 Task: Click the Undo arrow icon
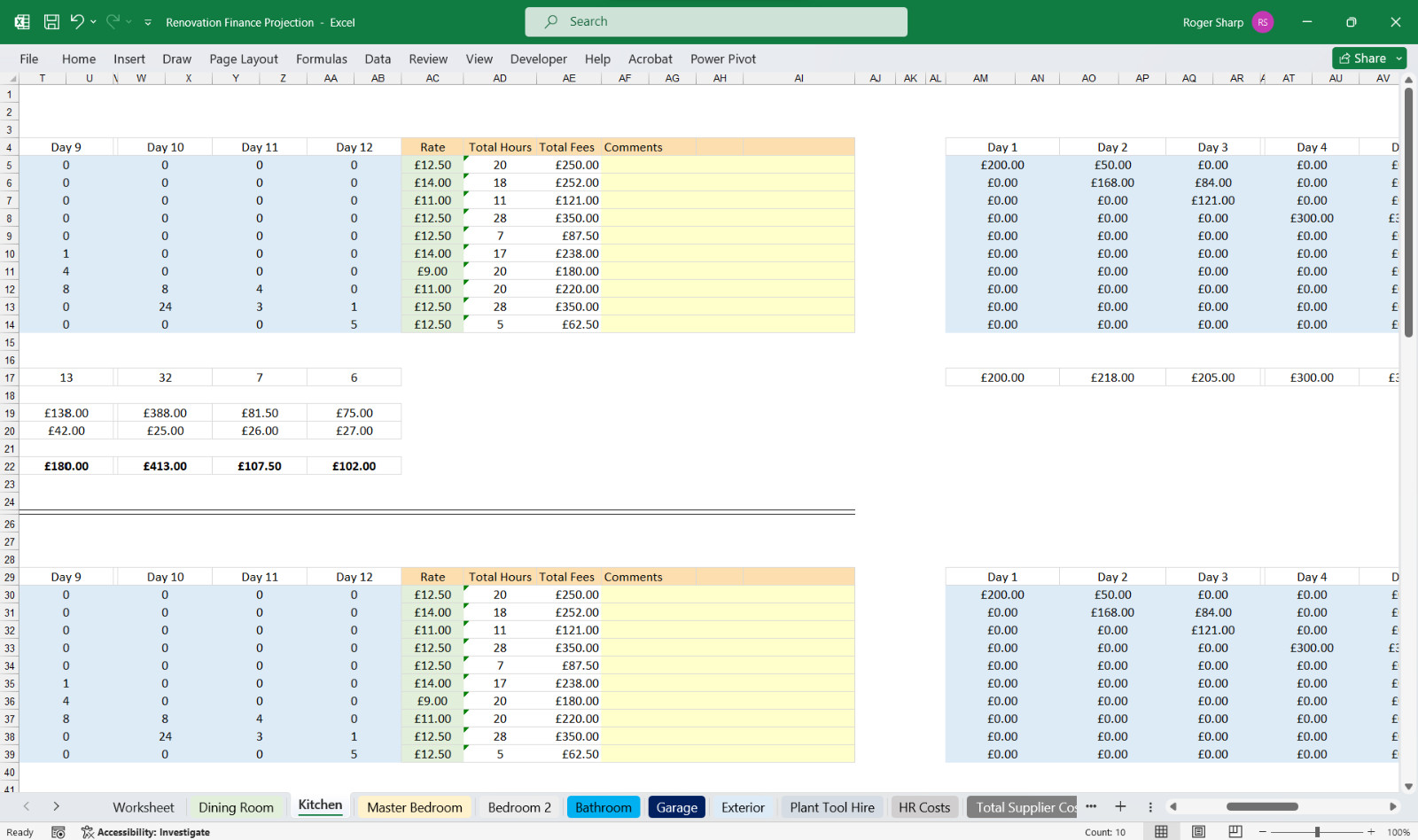pos(77,22)
